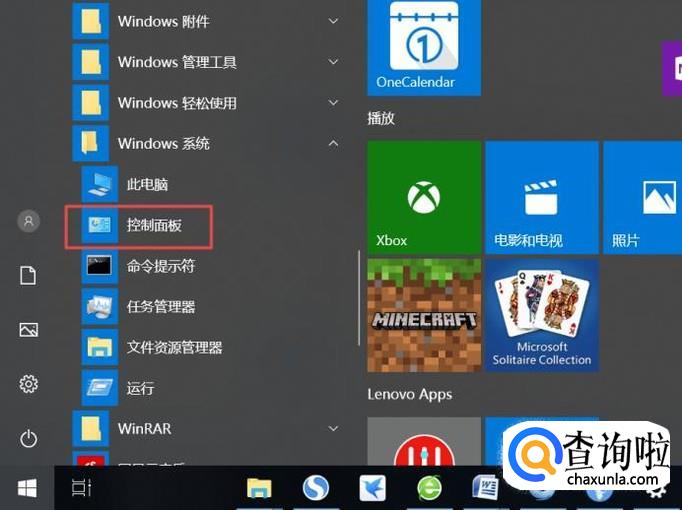Image resolution: width=682 pixels, height=510 pixels.
Task: Click the 此电脑 computer icon
Action: [100, 184]
